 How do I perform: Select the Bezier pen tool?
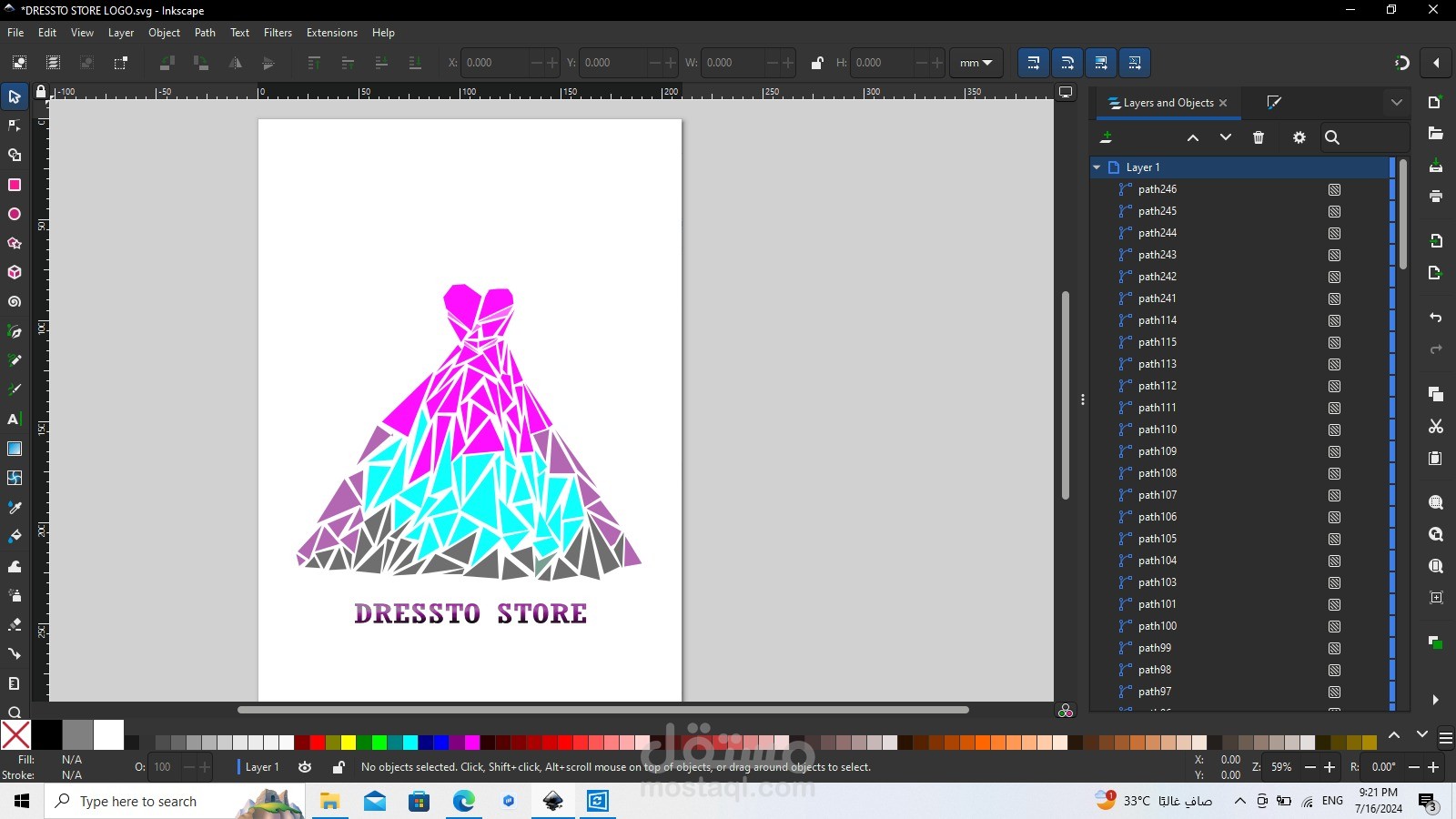tap(15, 331)
